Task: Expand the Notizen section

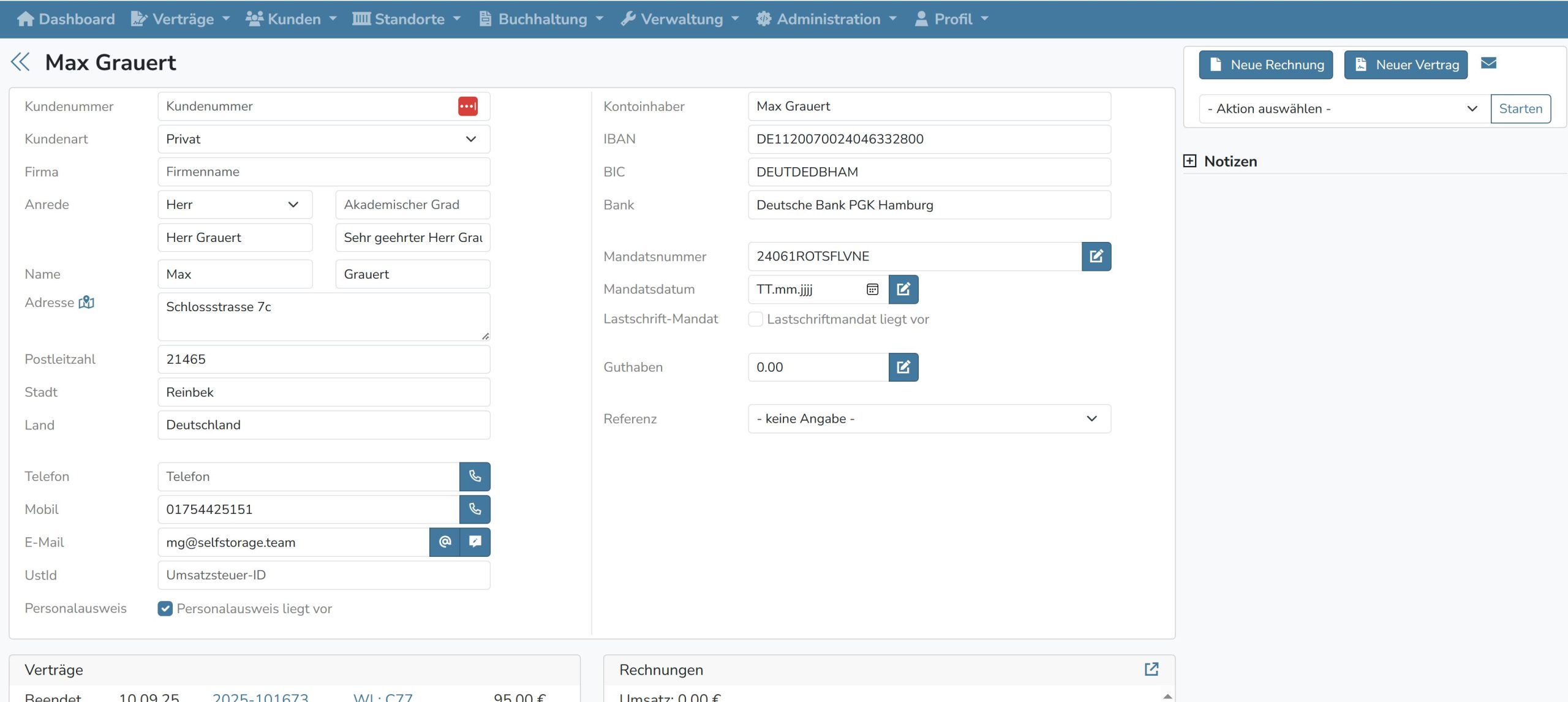Action: [1189, 161]
